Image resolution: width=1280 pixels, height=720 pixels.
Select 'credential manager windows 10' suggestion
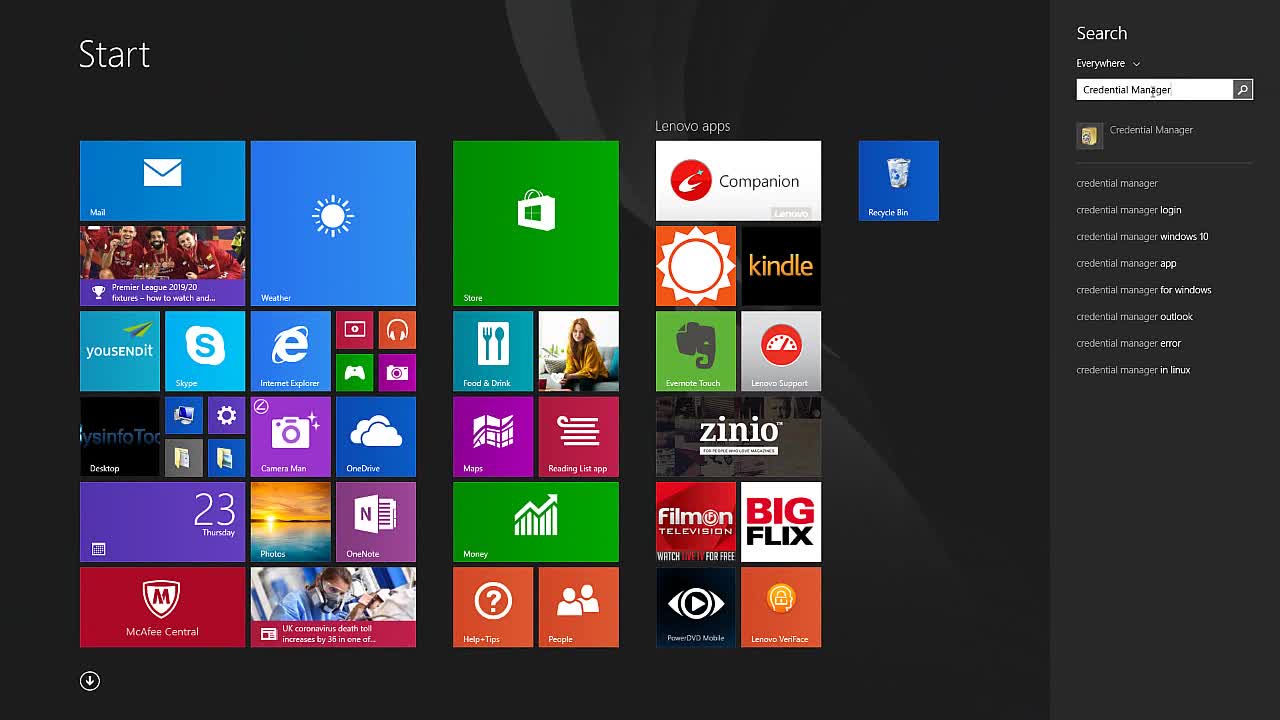(x=1142, y=237)
